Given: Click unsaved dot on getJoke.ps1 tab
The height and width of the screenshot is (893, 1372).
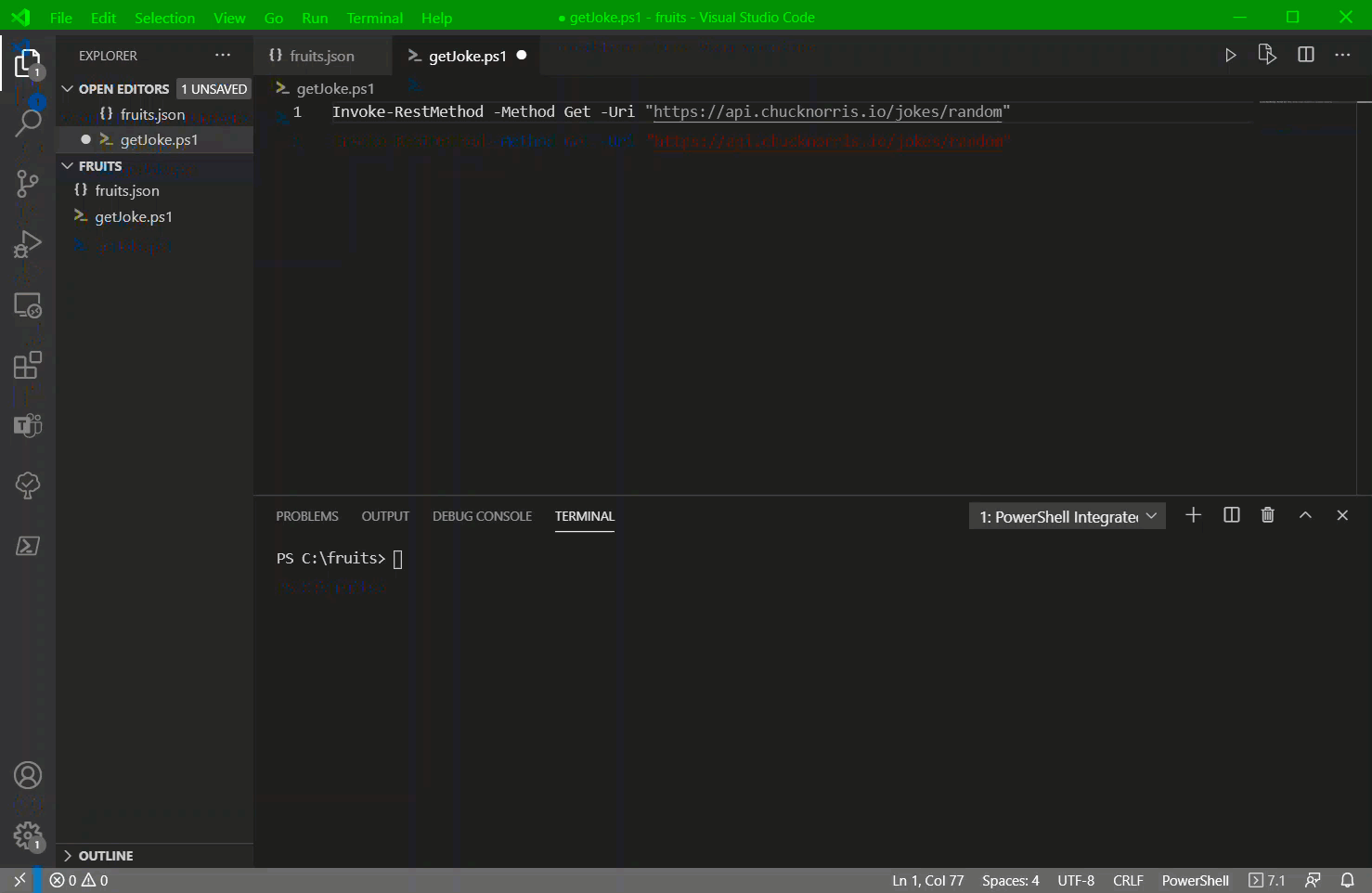Looking at the screenshot, I should [x=522, y=55].
